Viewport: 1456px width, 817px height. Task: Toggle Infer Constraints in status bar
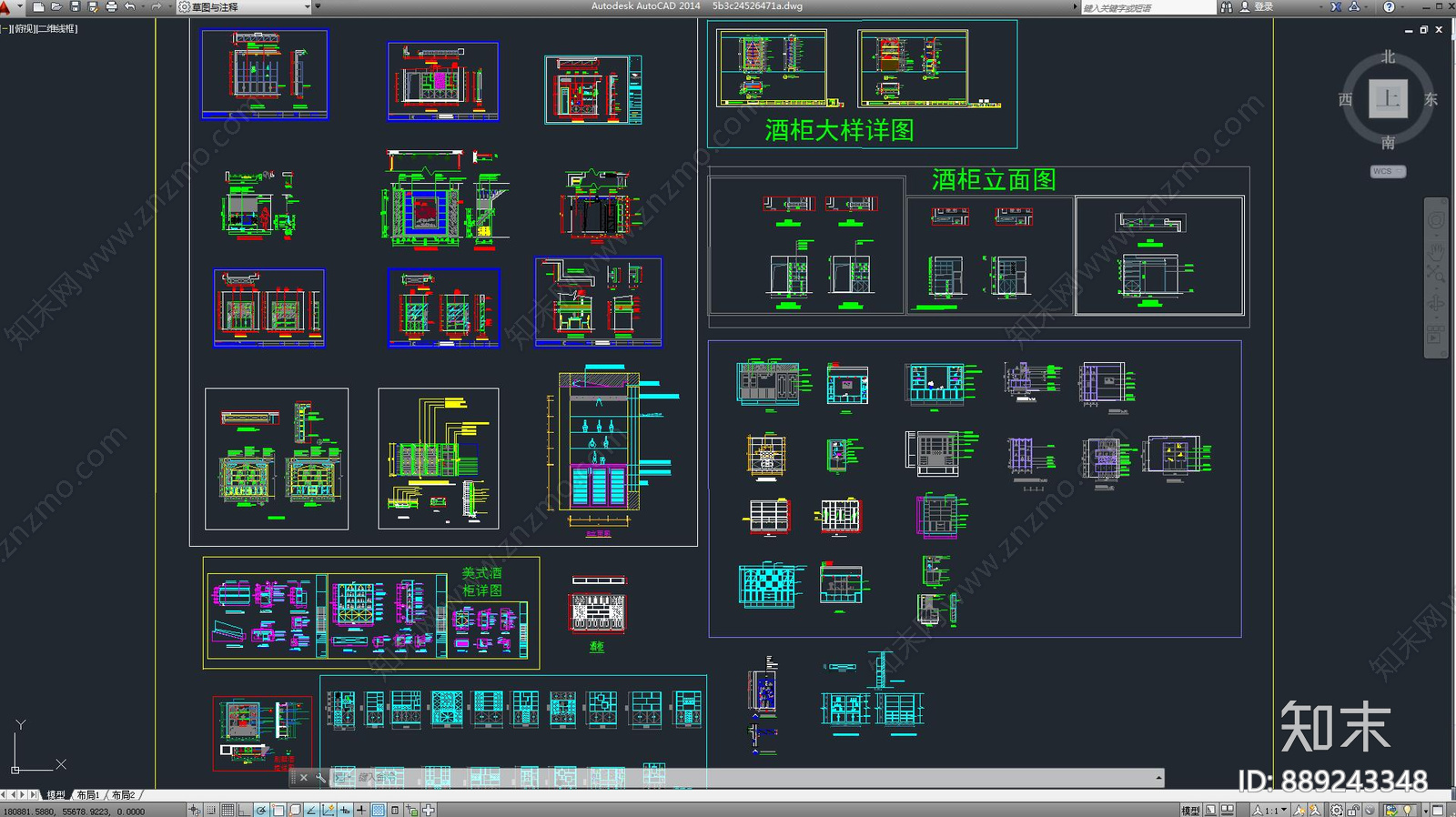tap(194, 810)
